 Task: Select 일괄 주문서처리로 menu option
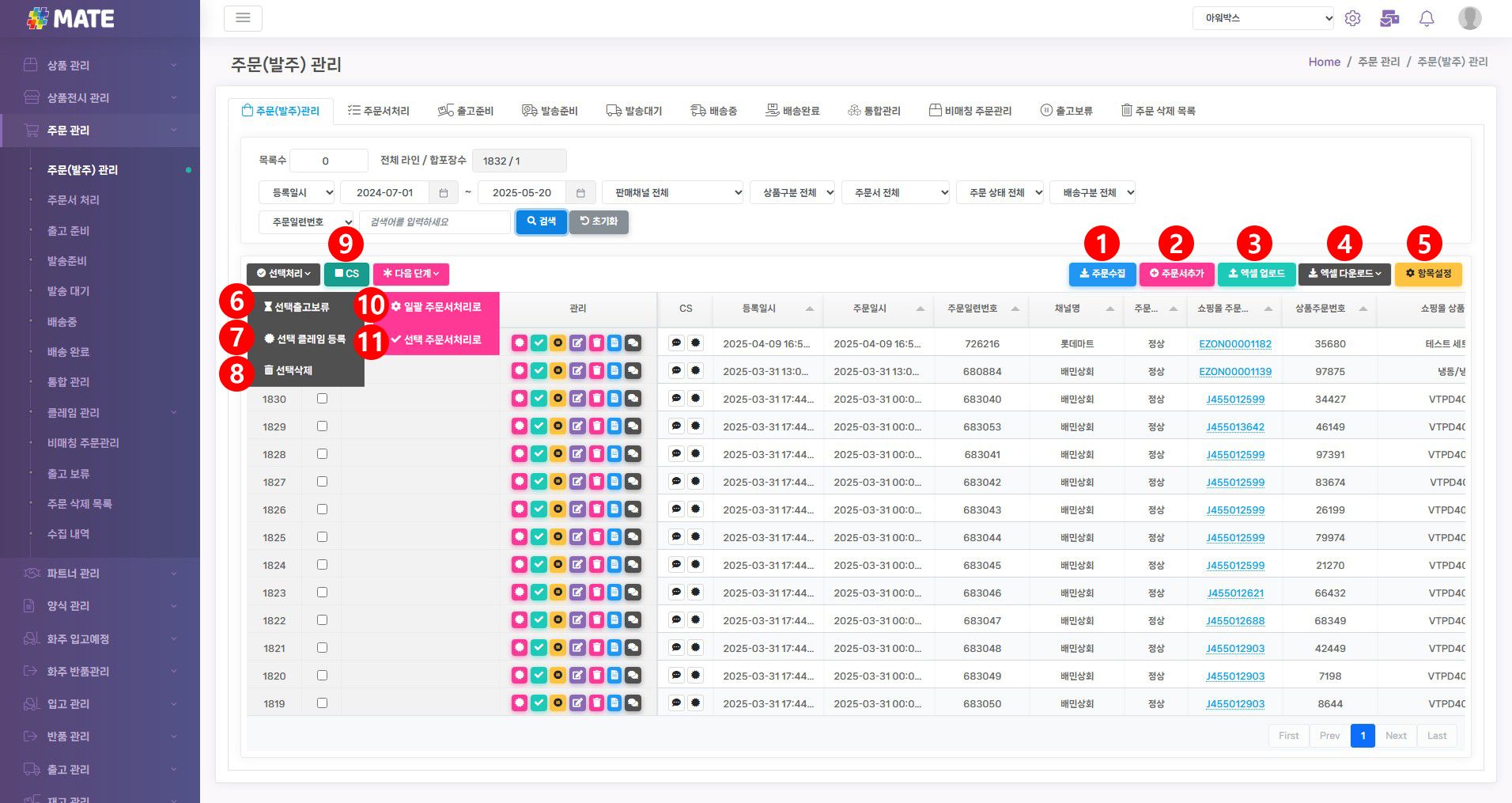[x=436, y=307]
